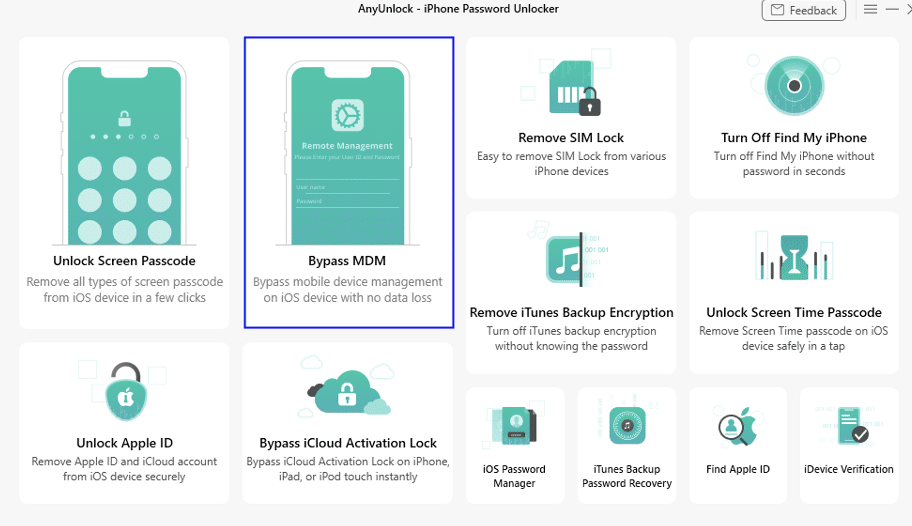Click iTunes Backup Password Recovery label

(x=627, y=476)
